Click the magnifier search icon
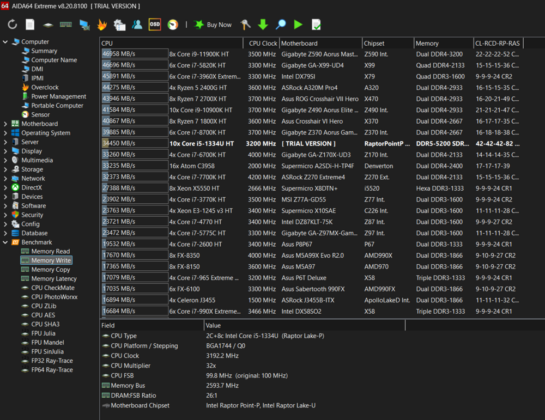Screen dimensions: 545x420 (281, 24)
